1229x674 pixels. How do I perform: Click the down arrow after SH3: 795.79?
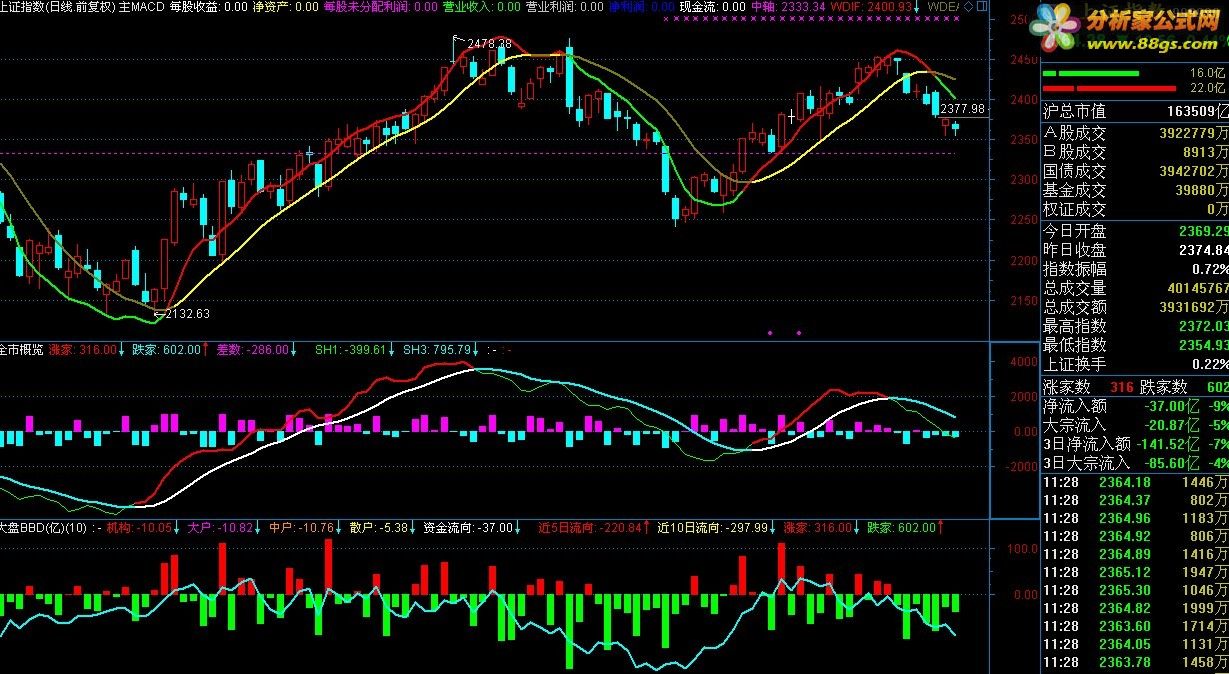[475, 349]
